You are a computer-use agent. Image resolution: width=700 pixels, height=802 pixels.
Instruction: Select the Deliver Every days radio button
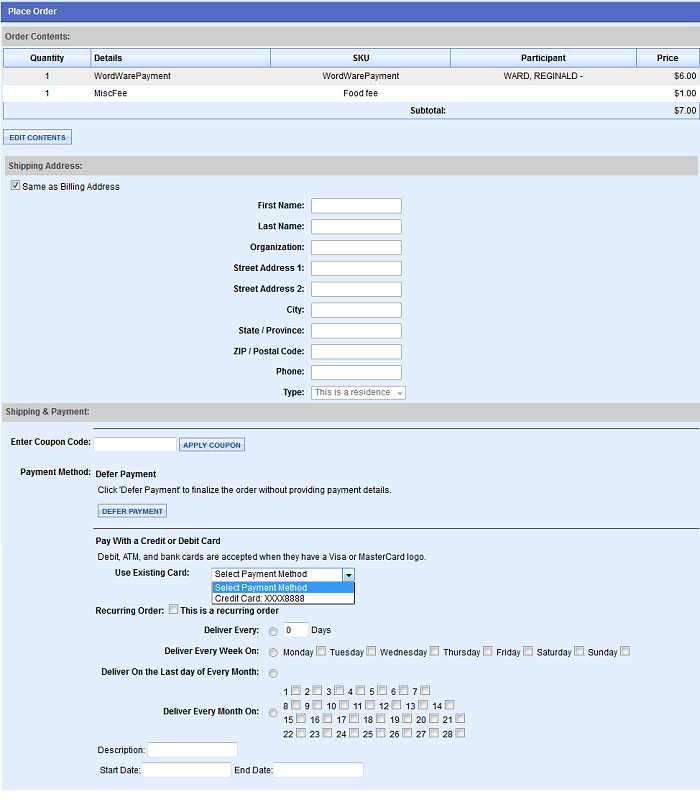pos(273,632)
